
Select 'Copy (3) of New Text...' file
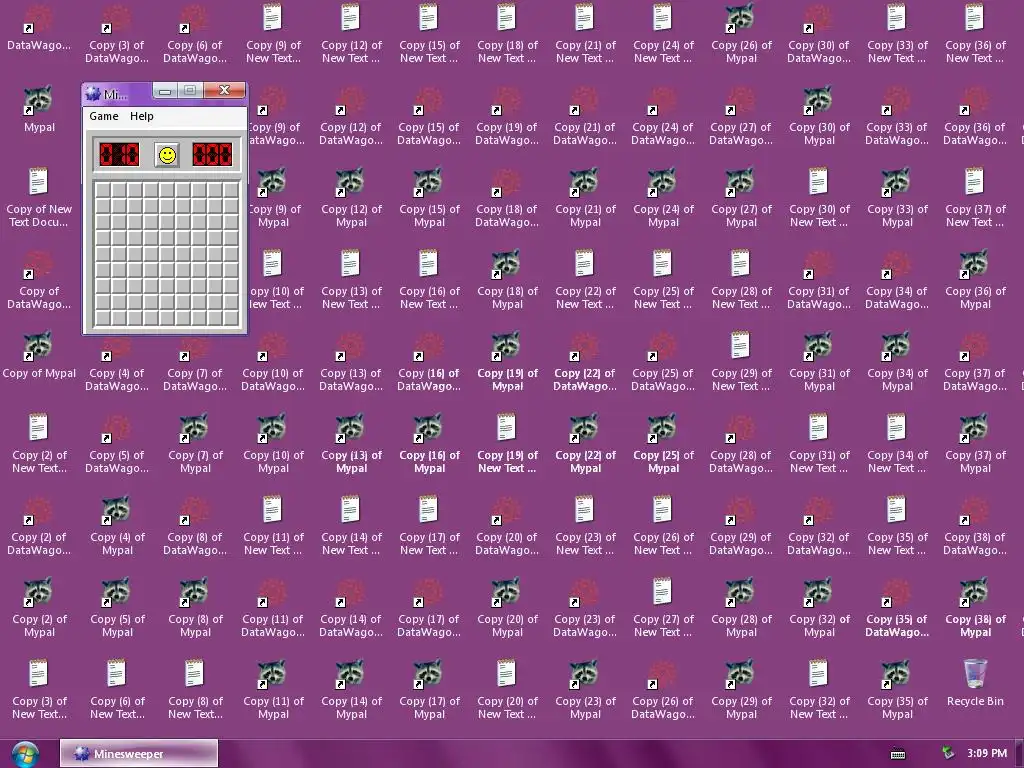tap(39, 690)
